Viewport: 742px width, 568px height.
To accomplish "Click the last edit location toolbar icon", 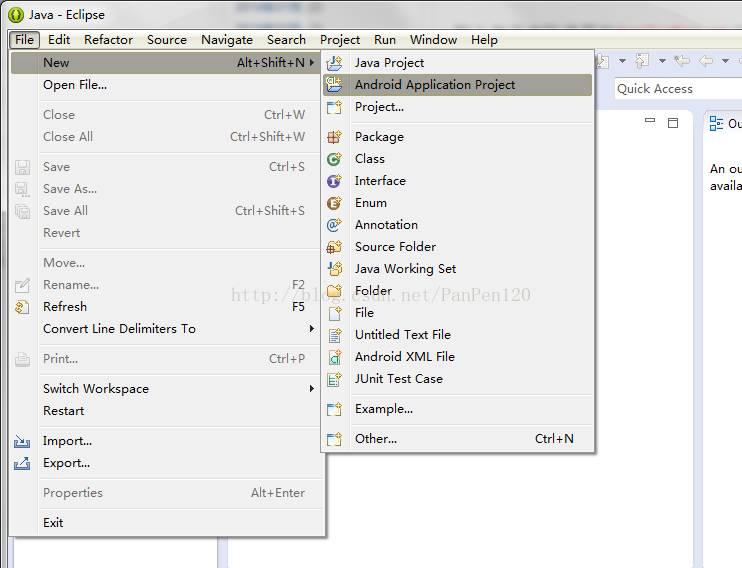I will coord(682,61).
